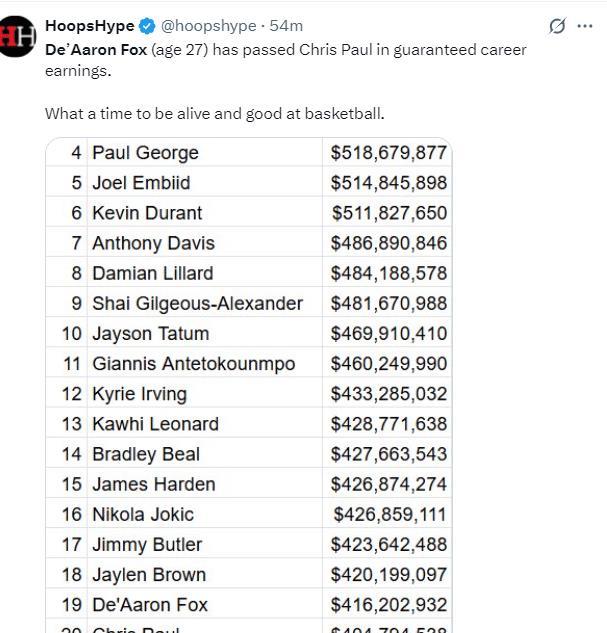The width and height of the screenshot is (607, 633).
Task: Open the career earnings table image
Action: click(x=249, y=385)
